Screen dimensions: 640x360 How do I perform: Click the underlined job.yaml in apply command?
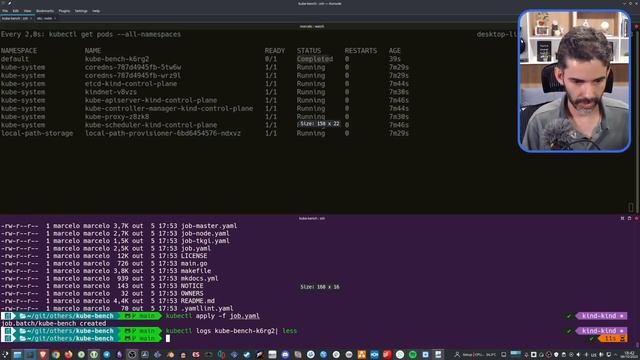[x=244, y=316]
